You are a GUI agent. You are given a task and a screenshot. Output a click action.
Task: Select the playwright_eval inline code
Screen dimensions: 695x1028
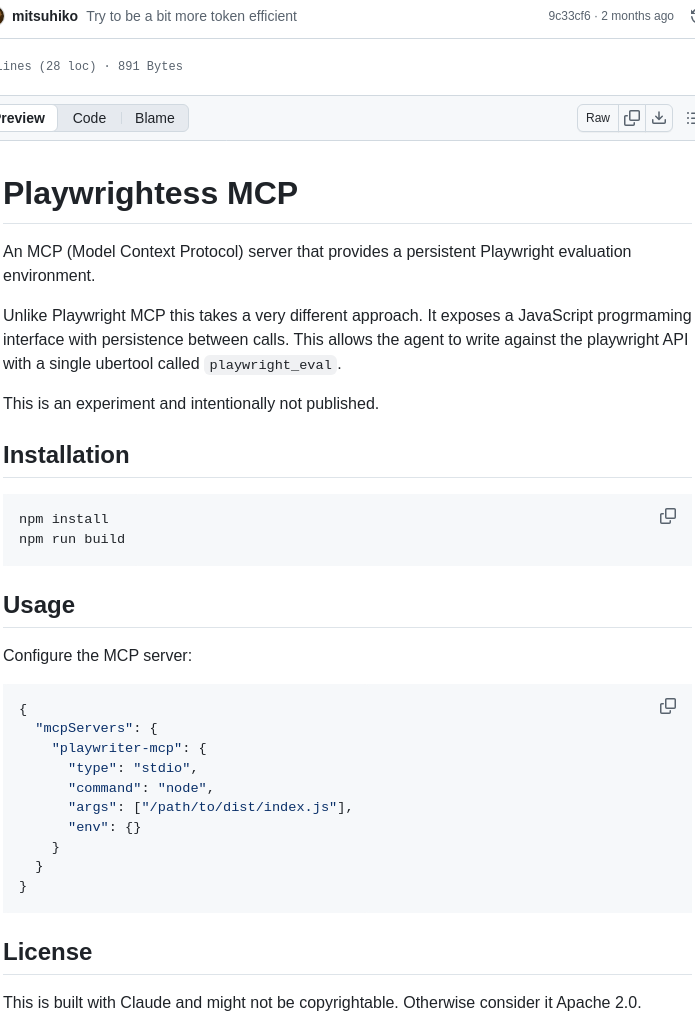[270, 364]
